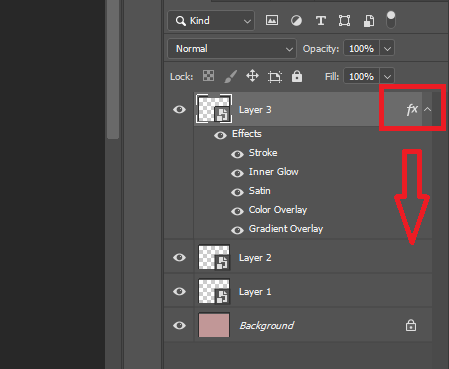
Task: Click the fx icon on Layer 3
Action: pos(412,109)
